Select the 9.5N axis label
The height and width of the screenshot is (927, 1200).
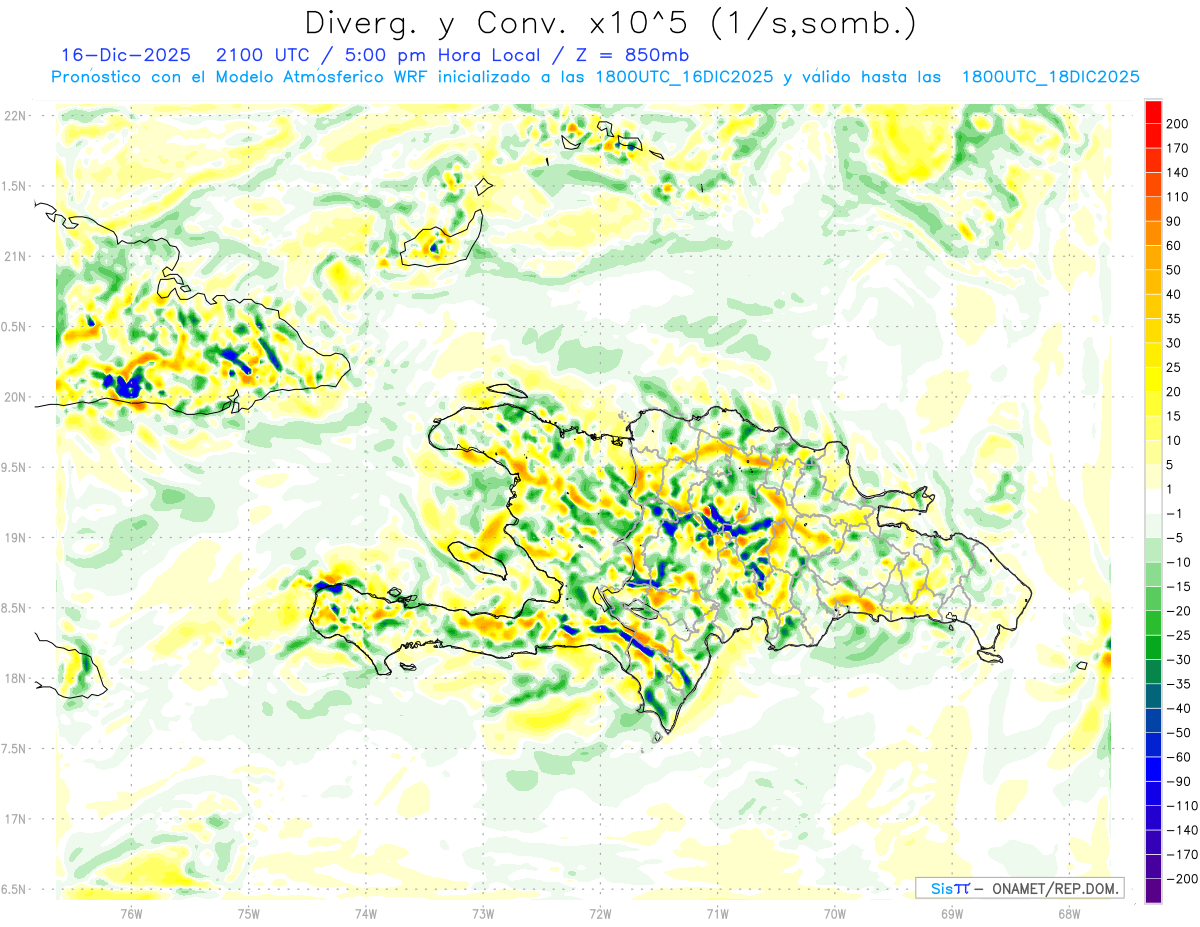click(15, 467)
